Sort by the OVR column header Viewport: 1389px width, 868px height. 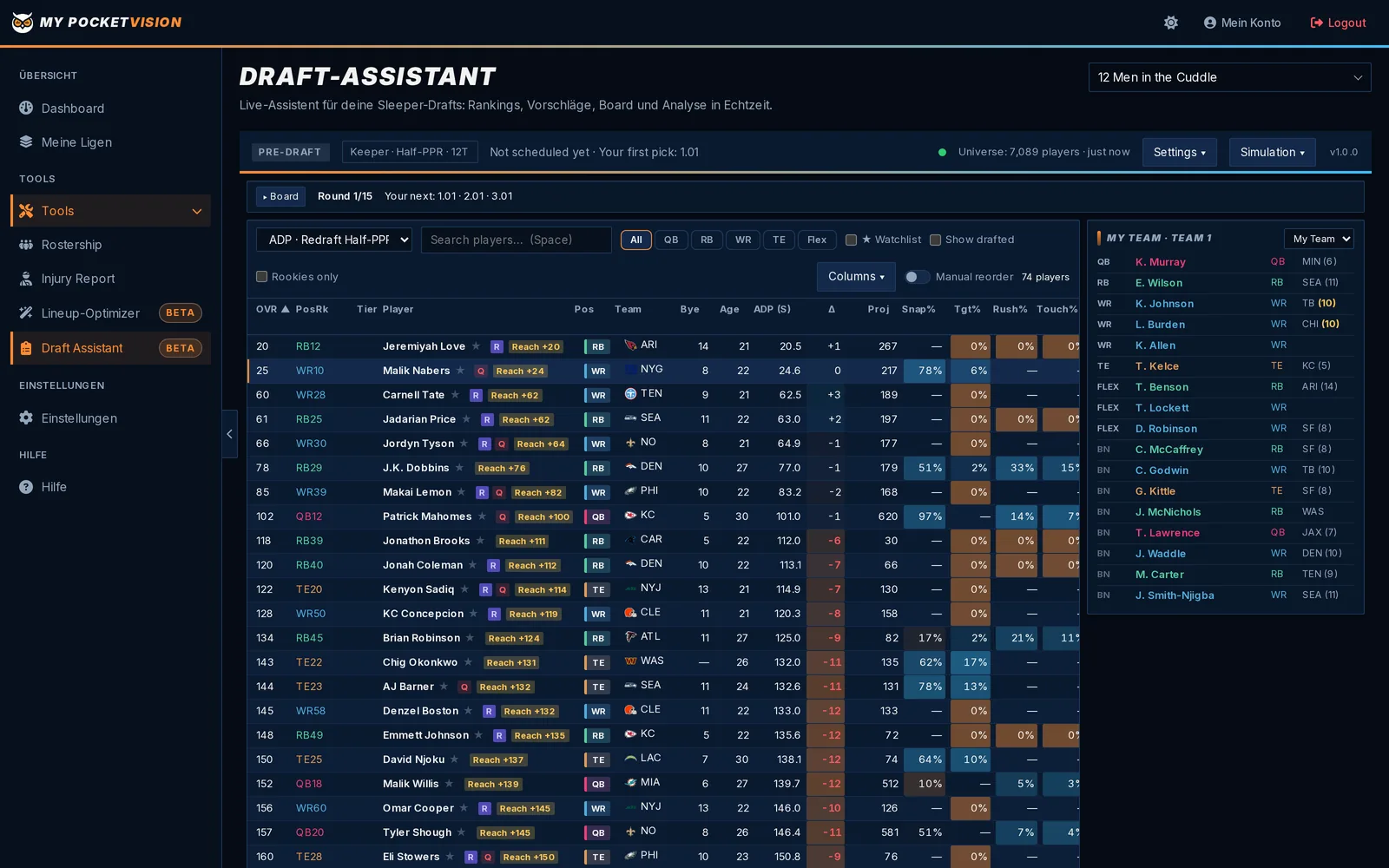pos(273,309)
